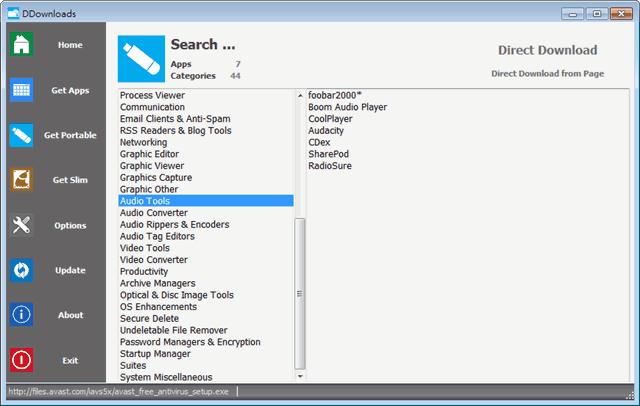Click the Direct Download button
Viewport: 640px width, 406px height.
[547, 50]
